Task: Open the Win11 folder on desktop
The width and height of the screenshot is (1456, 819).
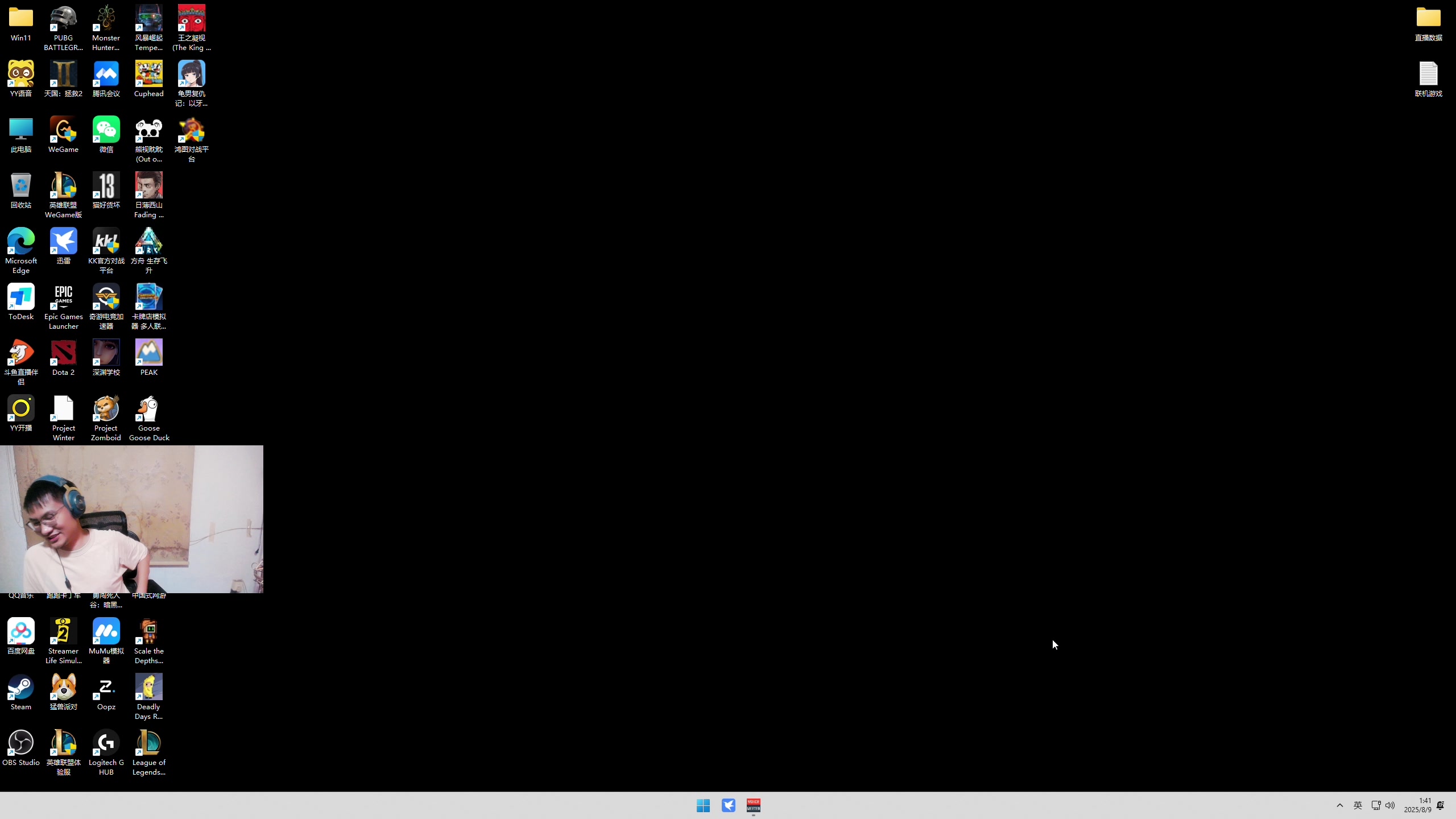Action: [x=21, y=24]
